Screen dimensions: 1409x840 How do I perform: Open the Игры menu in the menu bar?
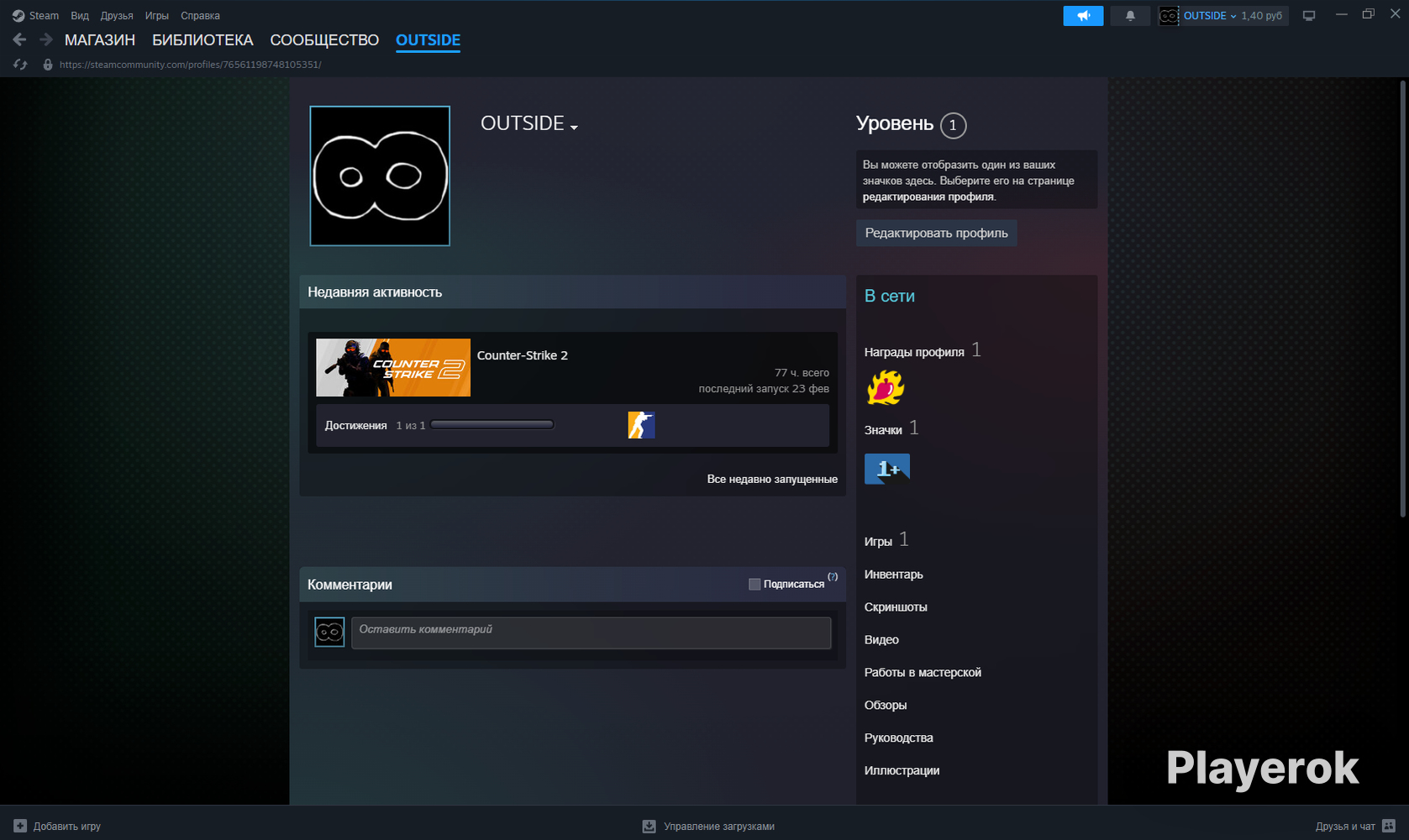[x=157, y=16]
